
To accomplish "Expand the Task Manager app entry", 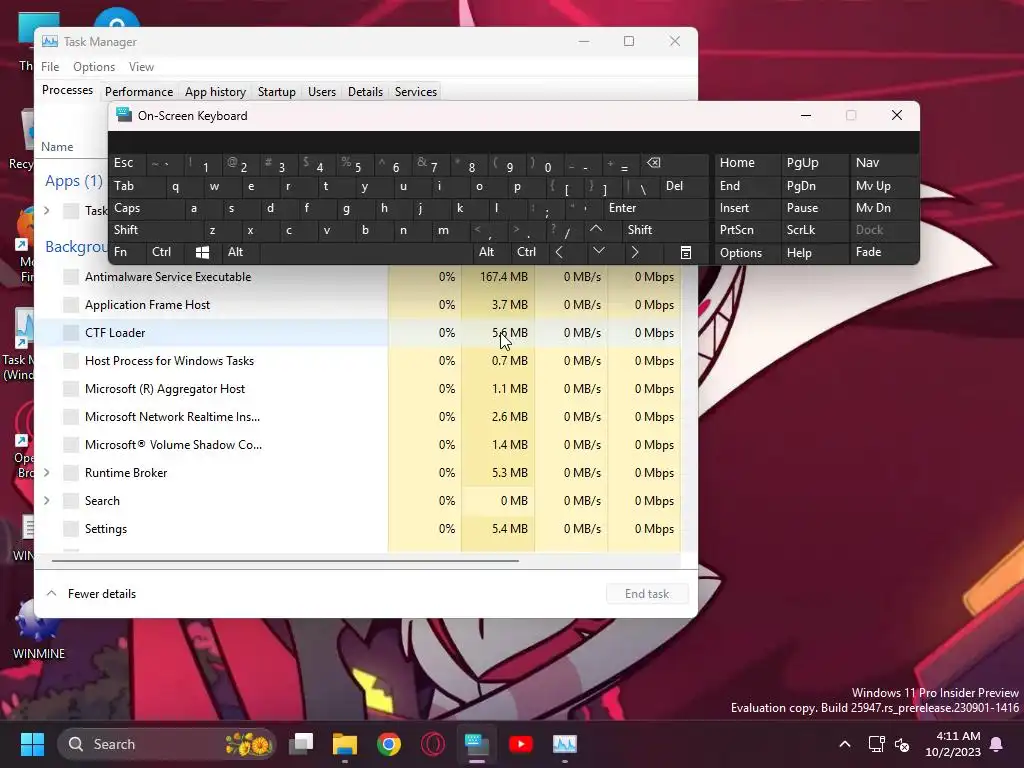I will [47, 210].
